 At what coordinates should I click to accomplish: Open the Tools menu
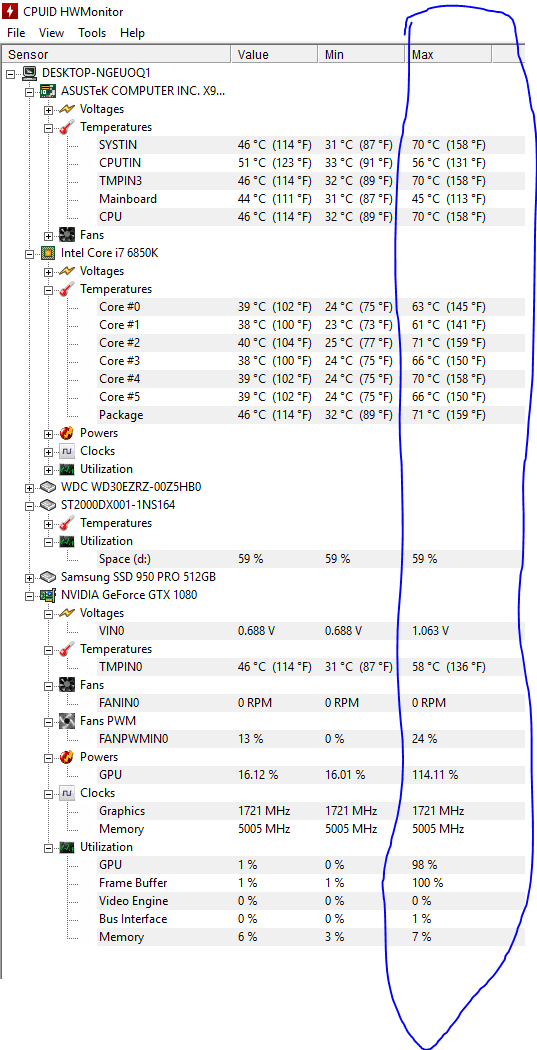[x=92, y=33]
